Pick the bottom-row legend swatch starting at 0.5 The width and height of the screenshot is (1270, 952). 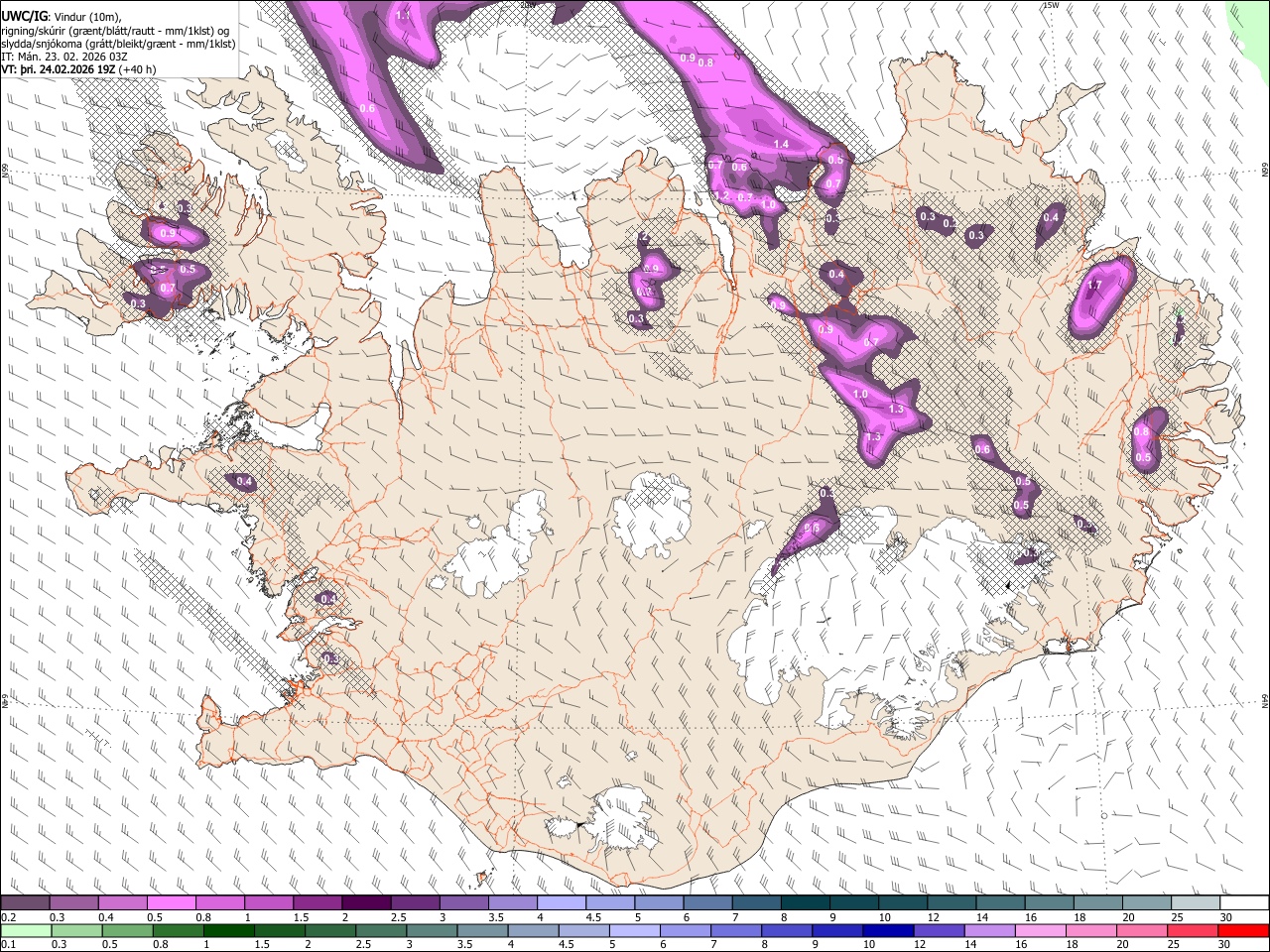pos(127,930)
